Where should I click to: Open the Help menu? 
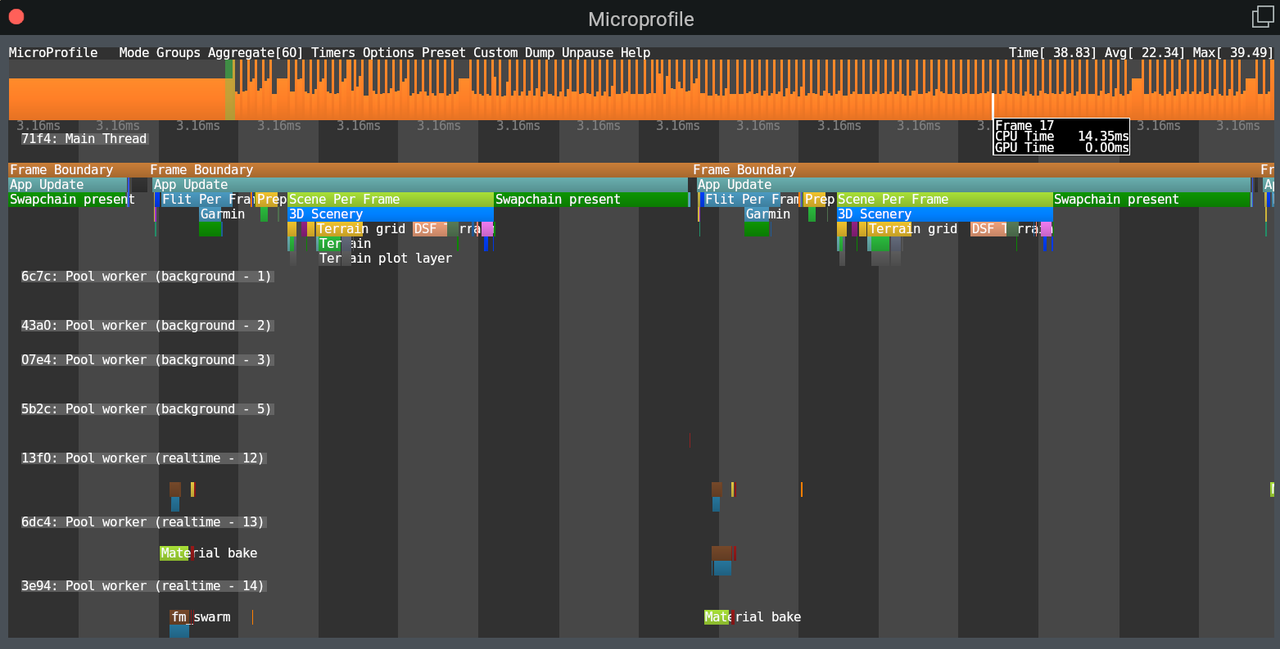point(635,53)
